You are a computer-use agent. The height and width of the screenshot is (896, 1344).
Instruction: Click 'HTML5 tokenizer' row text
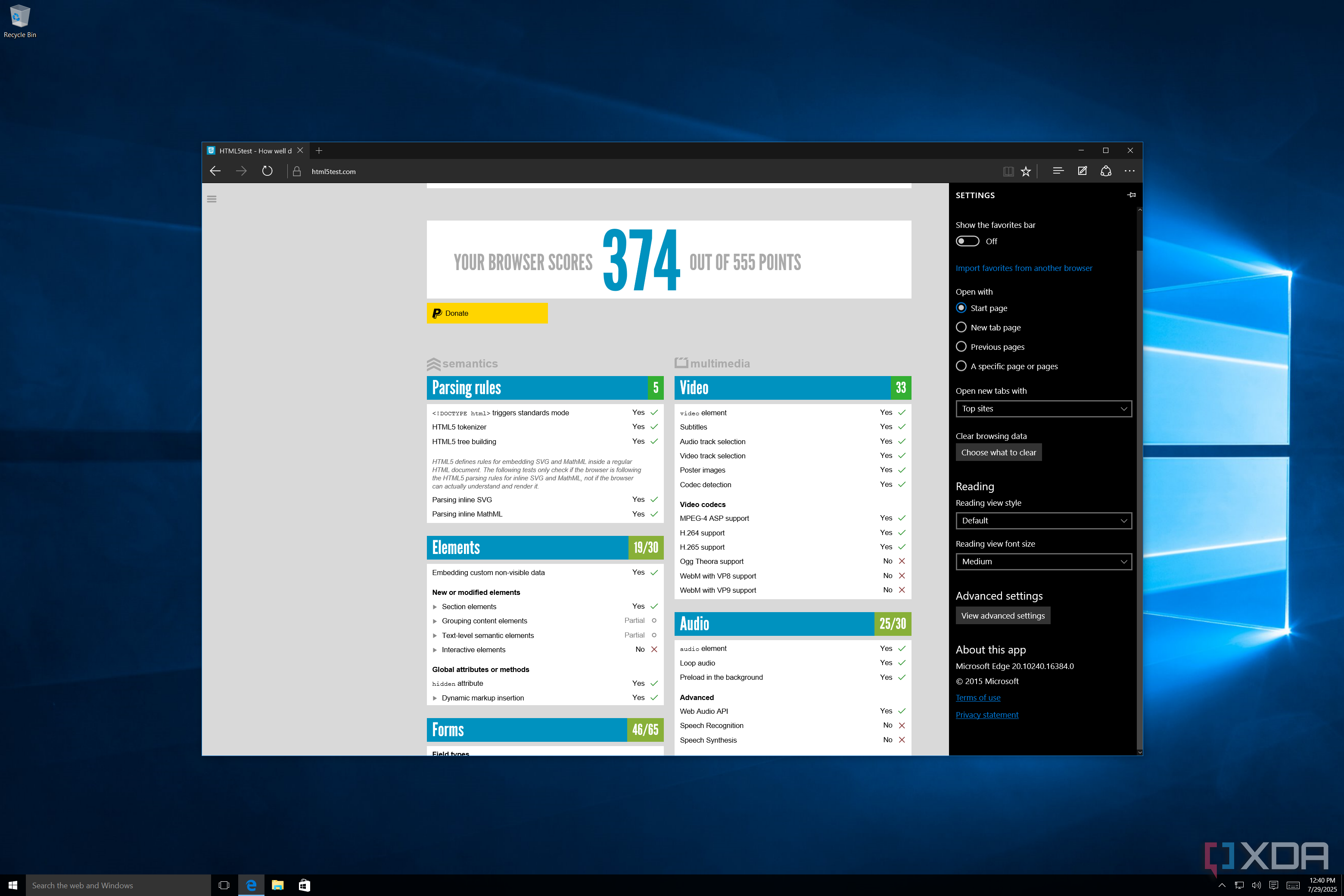coord(459,427)
